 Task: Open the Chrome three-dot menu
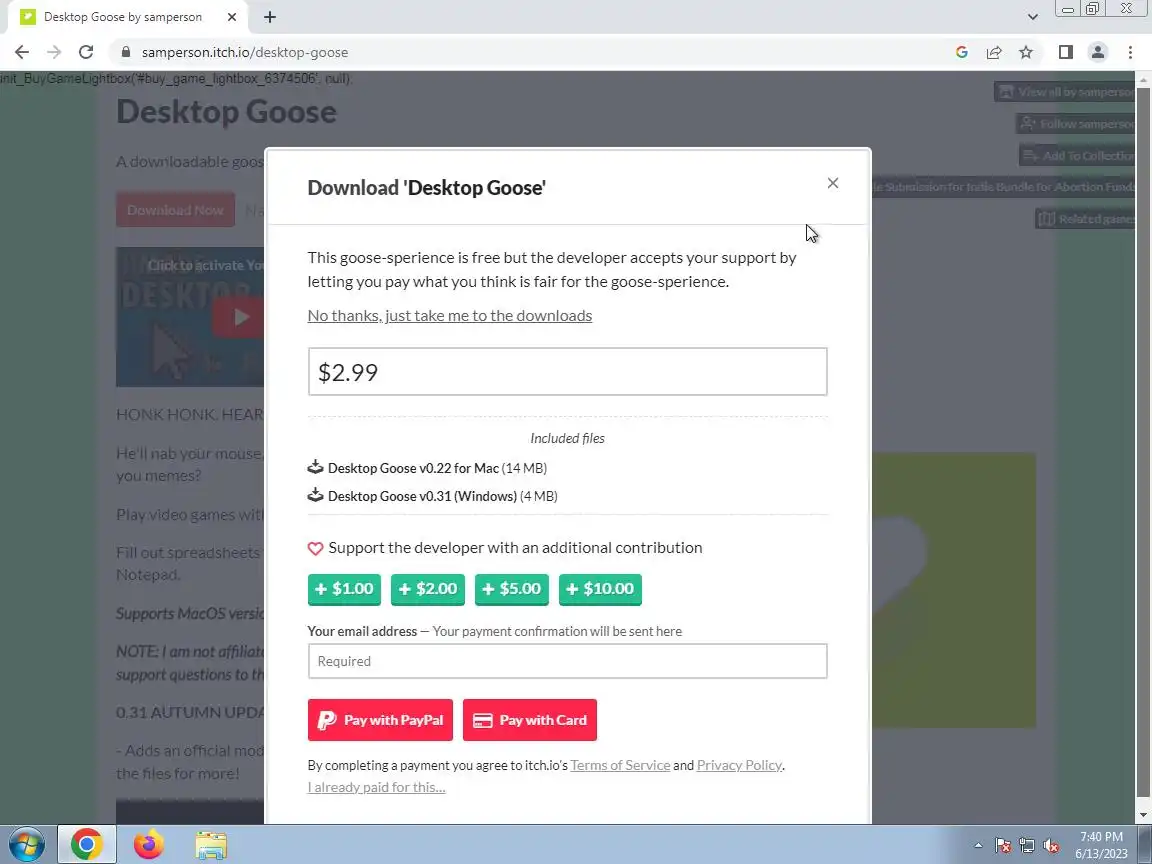tap(1130, 52)
